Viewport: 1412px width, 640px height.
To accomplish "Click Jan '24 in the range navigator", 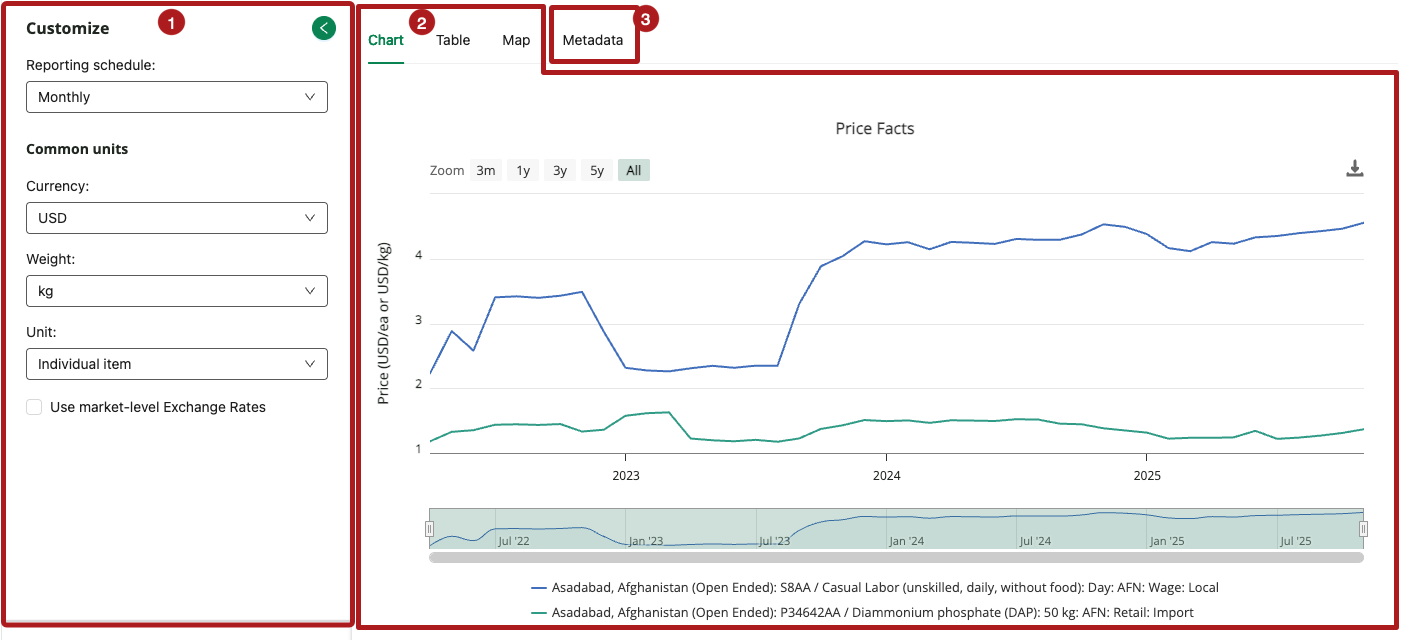I will (x=906, y=541).
